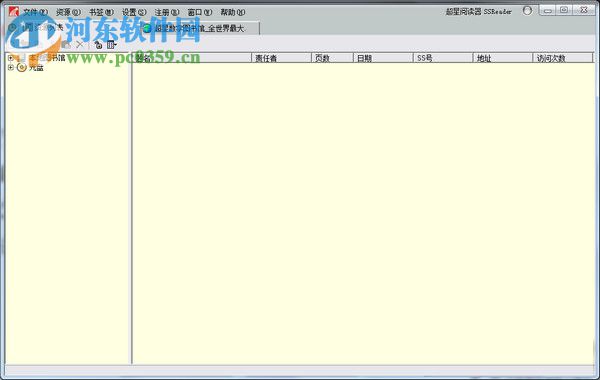Open the 窗口 menu
Screen dimensions: 600x380
point(199,12)
